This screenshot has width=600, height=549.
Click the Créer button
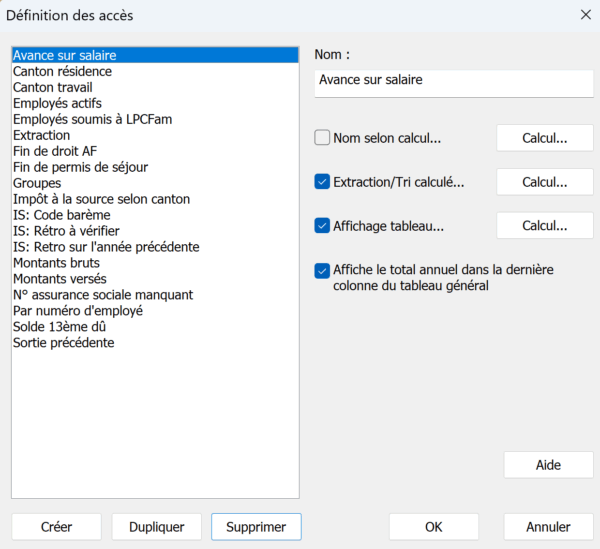[56, 527]
